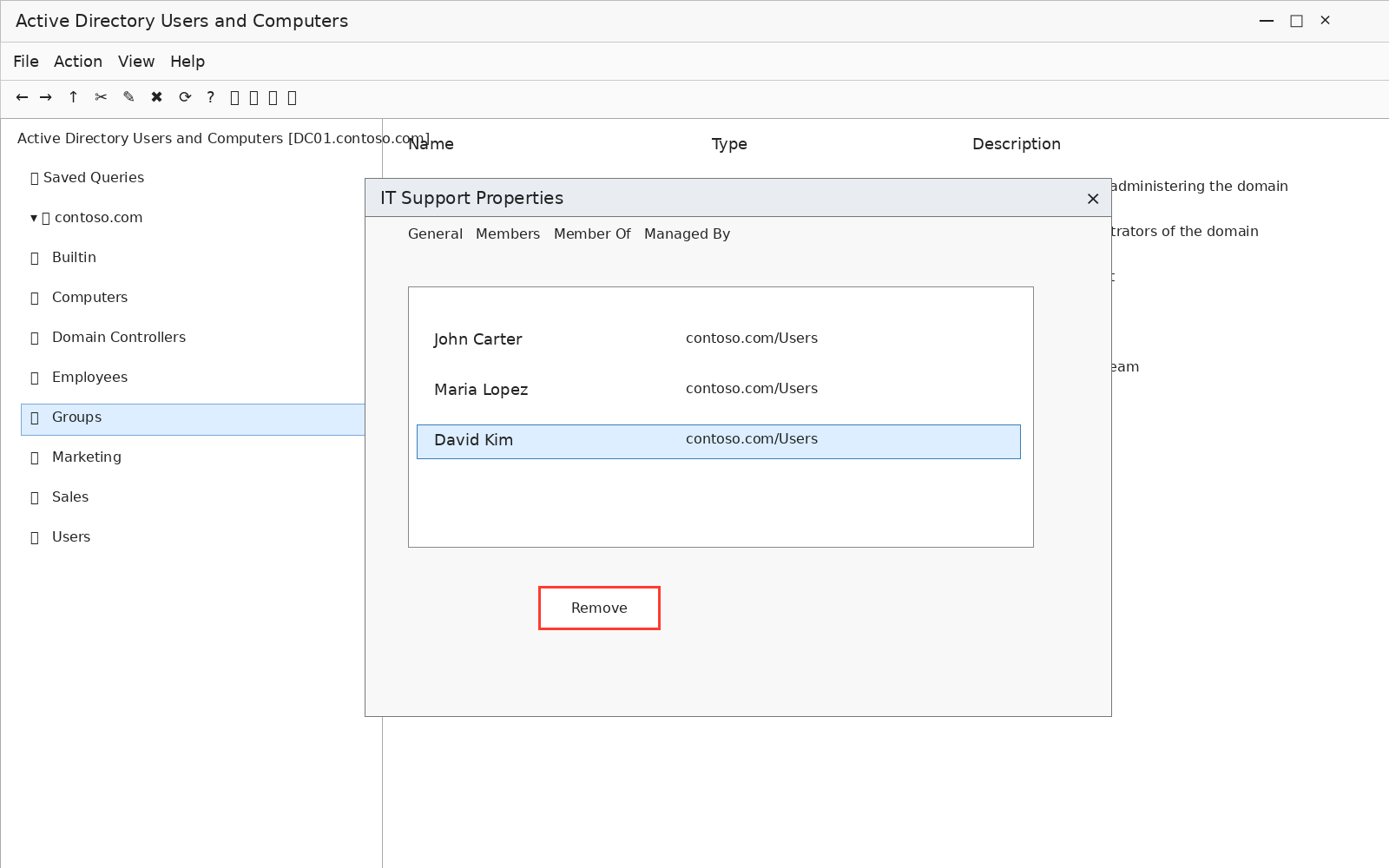The width and height of the screenshot is (1389, 868).
Task: Close the IT Support Properties dialog
Action: (x=1093, y=199)
